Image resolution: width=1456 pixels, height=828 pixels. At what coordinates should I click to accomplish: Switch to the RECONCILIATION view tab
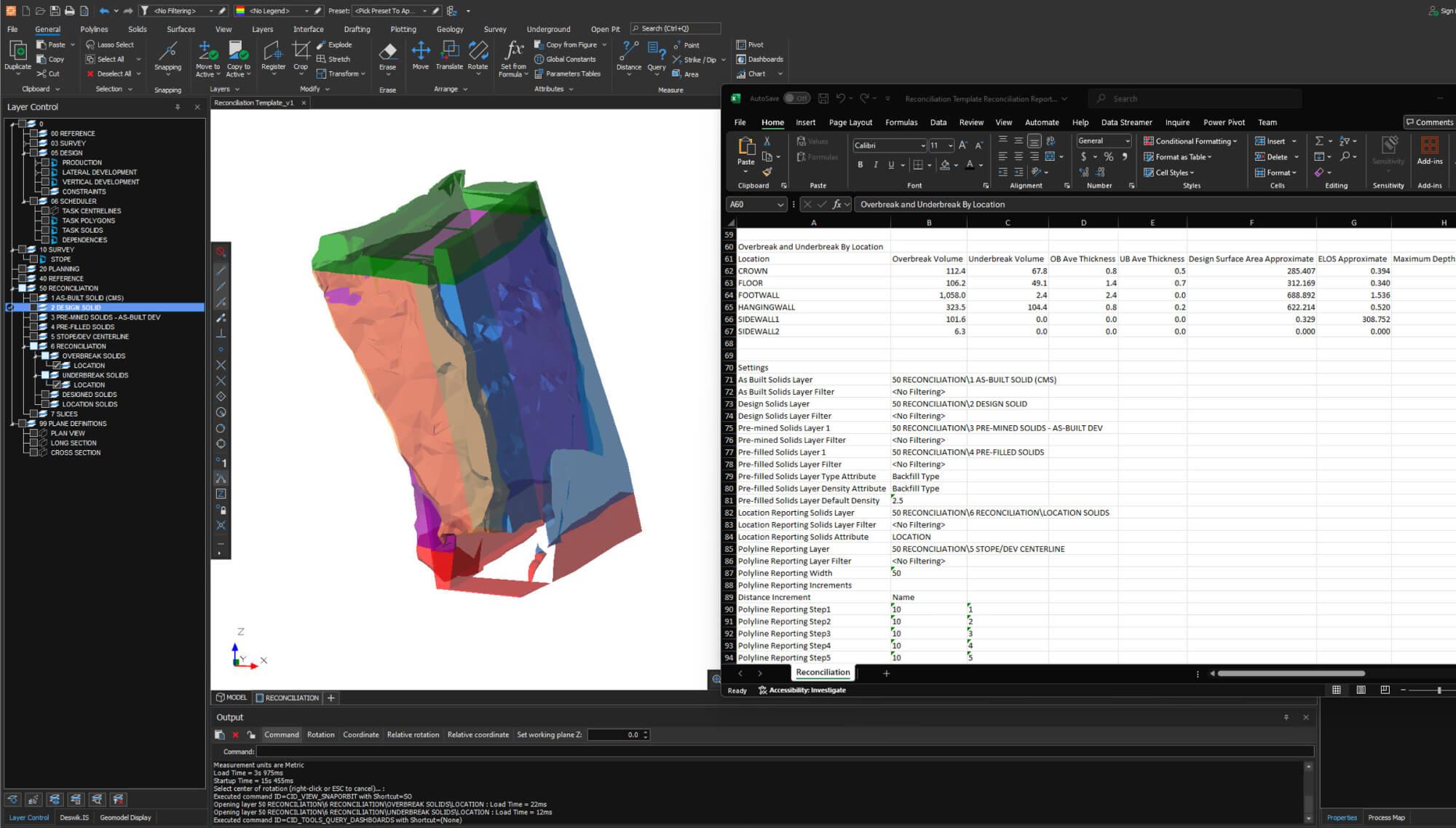(287, 698)
